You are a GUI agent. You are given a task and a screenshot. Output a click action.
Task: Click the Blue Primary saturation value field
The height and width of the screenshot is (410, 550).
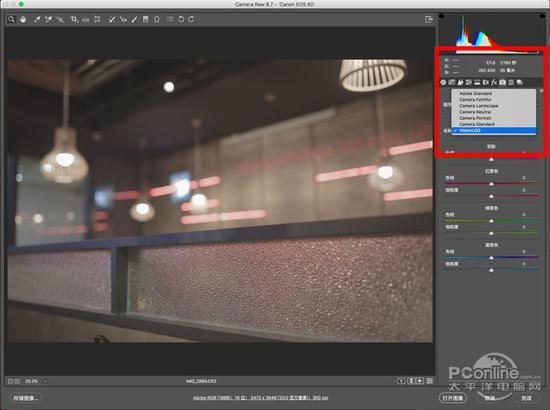pyautogui.click(x=524, y=263)
